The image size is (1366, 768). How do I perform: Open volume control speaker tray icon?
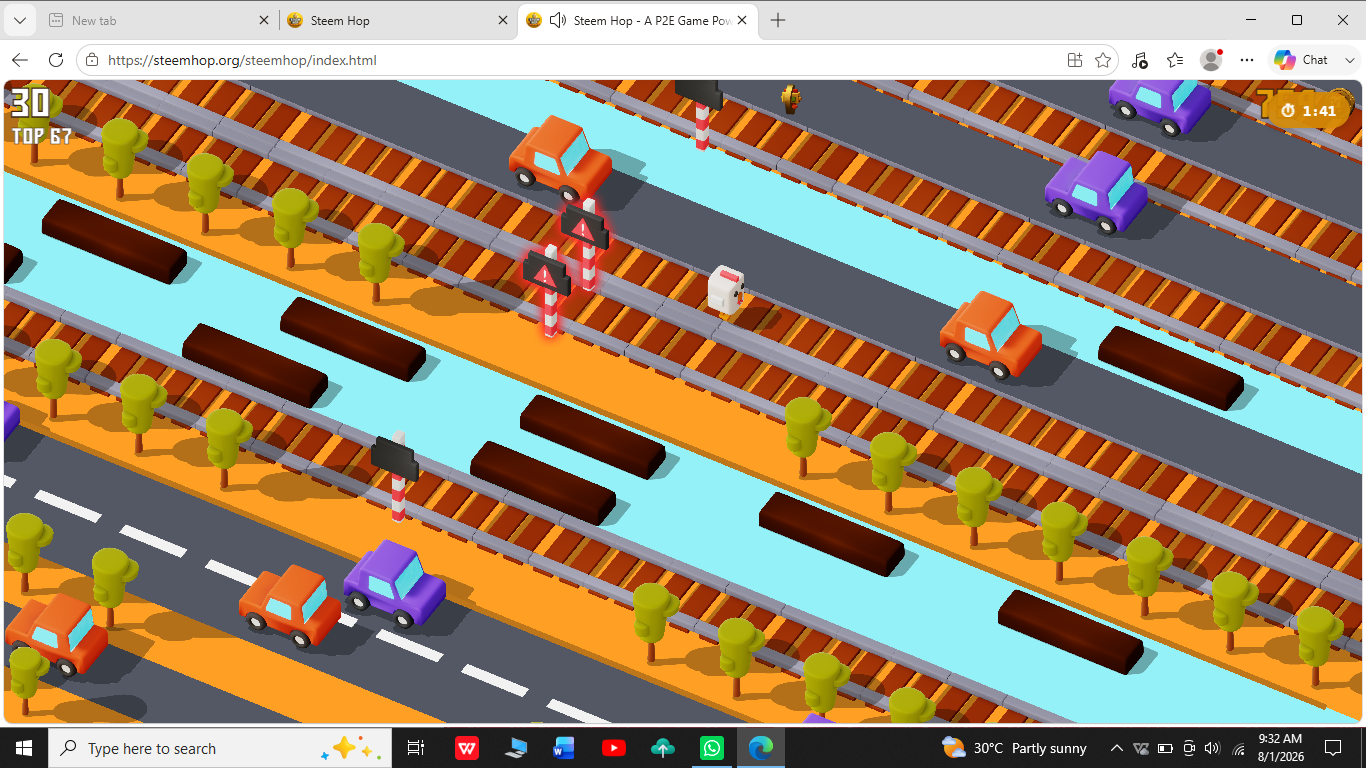tap(1213, 748)
